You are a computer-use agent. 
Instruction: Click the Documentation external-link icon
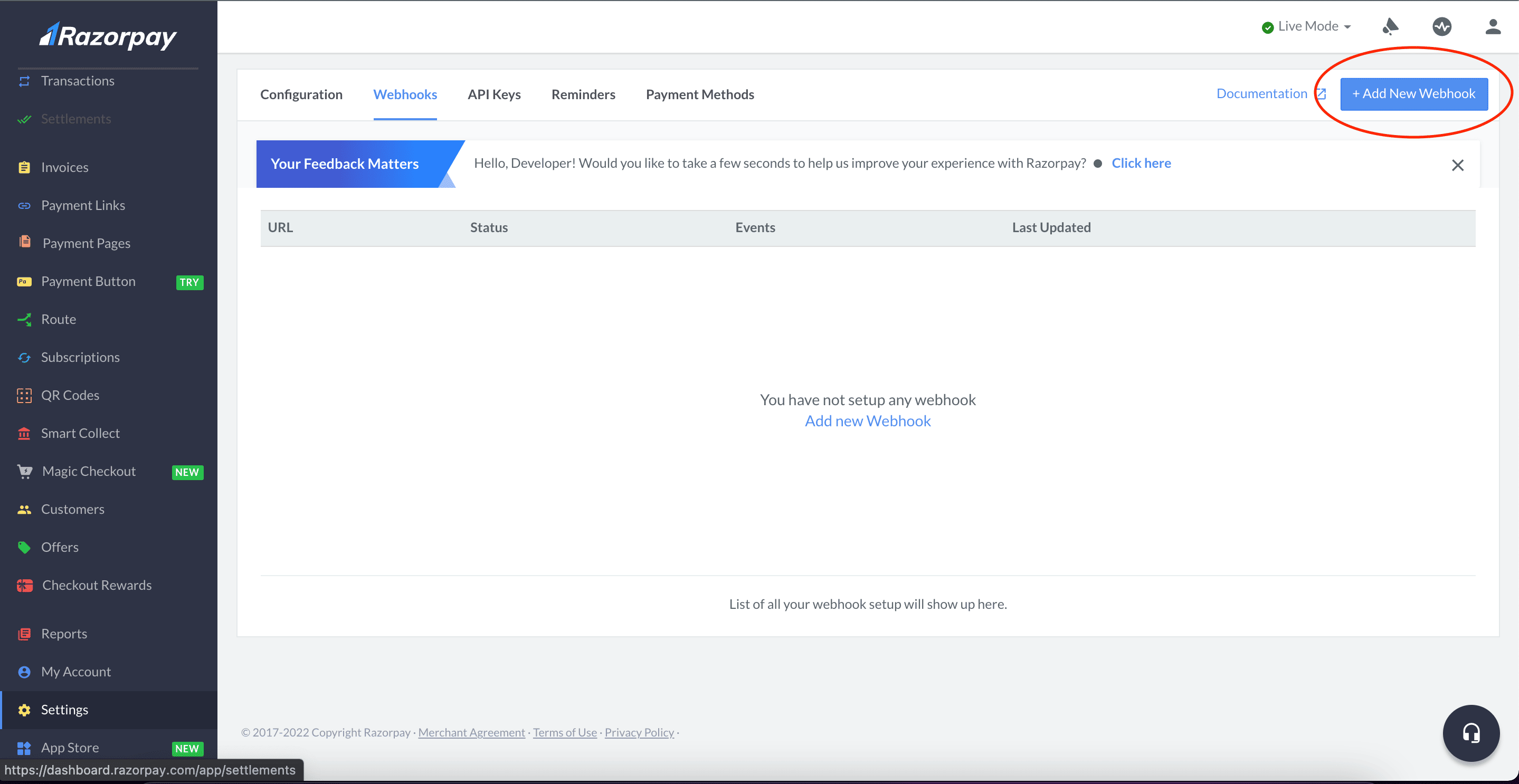pos(1322,94)
